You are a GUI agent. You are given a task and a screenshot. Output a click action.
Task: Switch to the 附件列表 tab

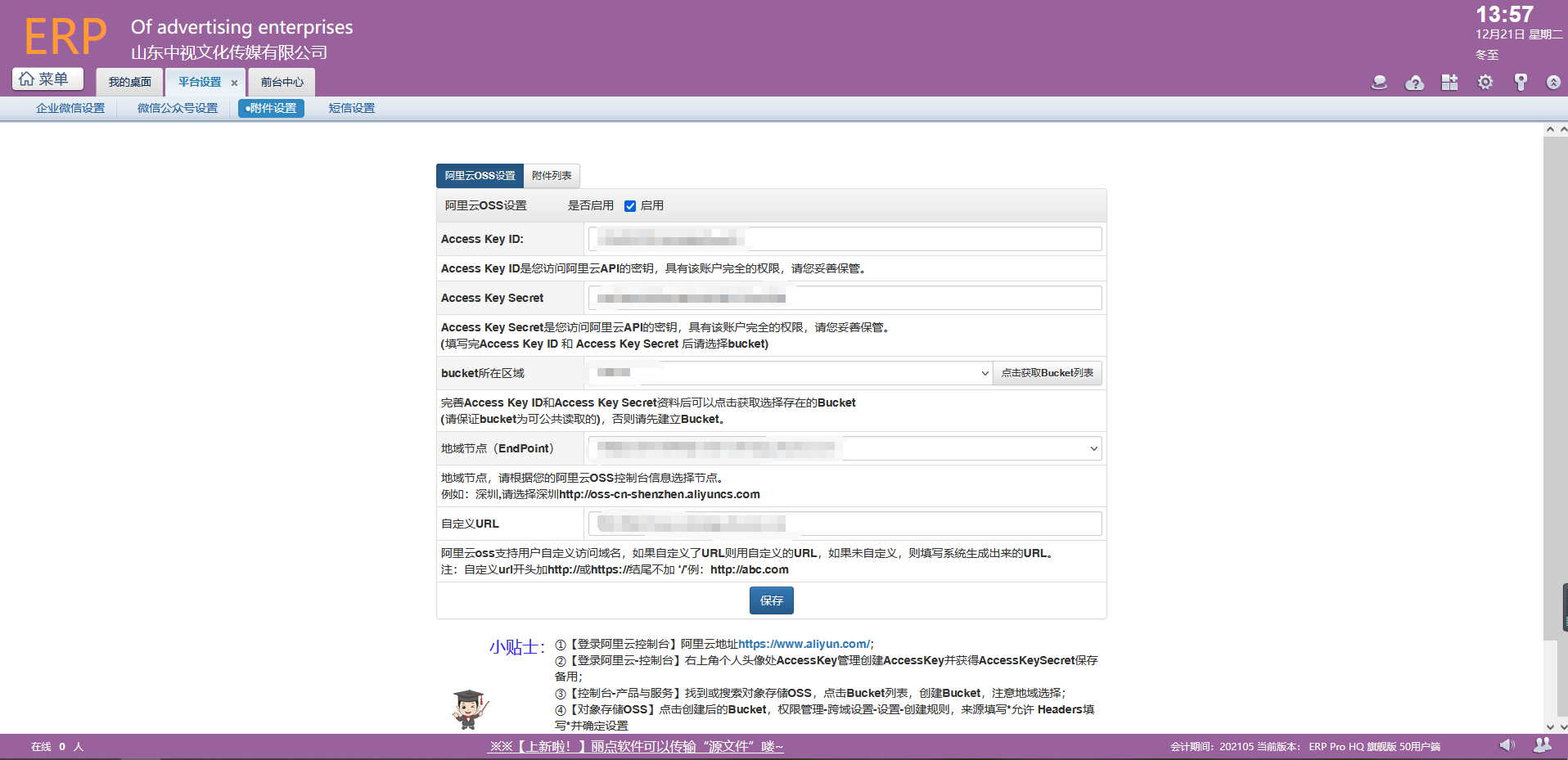[x=552, y=176]
